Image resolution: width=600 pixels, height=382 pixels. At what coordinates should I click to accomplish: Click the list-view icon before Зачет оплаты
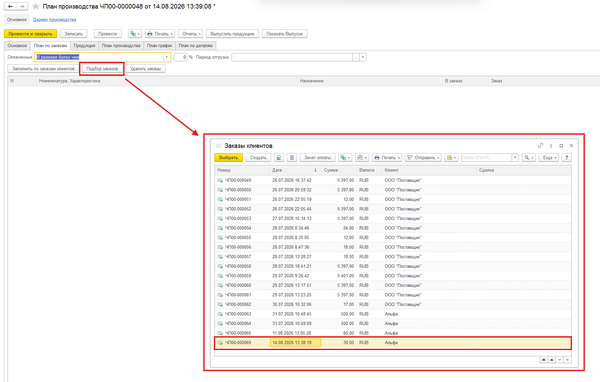pyautogui.click(x=292, y=157)
